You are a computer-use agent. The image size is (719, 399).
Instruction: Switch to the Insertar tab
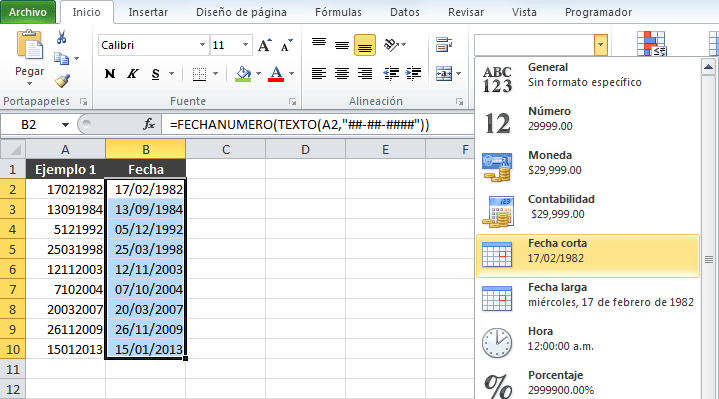[x=148, y=12]
